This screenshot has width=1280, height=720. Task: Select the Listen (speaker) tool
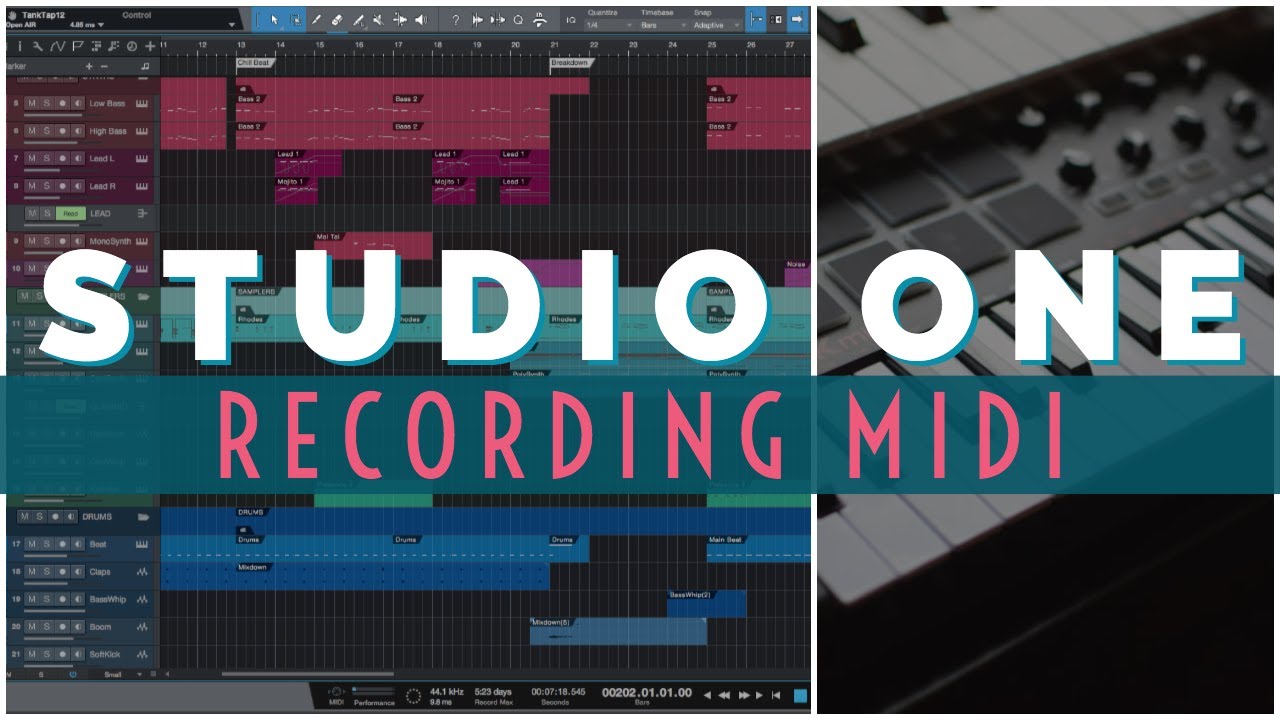pos(420,19)
